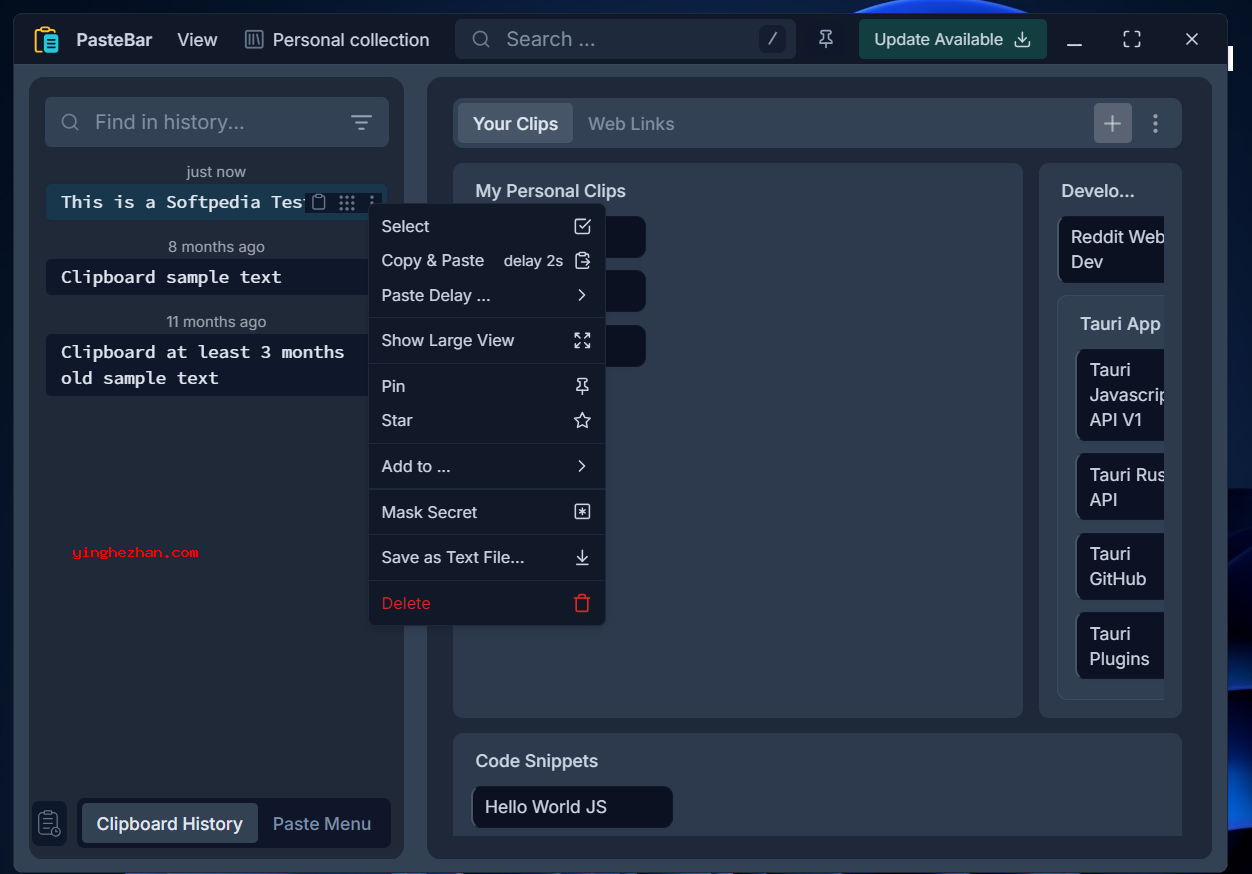Image resolution: width=1252 pixels, height=874 pixels.
Task: Focus the Find in history field
Action: point(217,122)
